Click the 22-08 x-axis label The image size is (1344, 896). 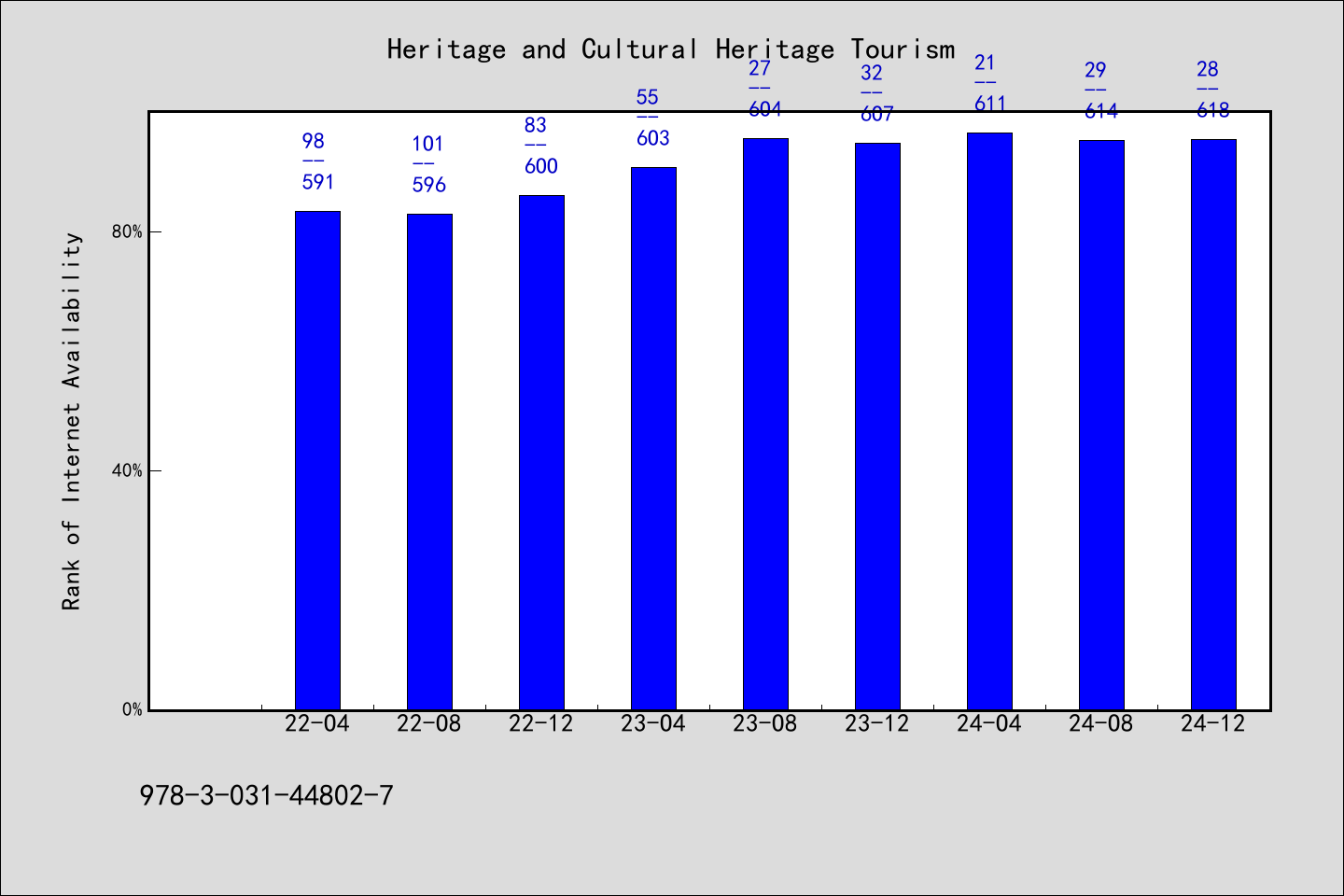tap(429, 723)
